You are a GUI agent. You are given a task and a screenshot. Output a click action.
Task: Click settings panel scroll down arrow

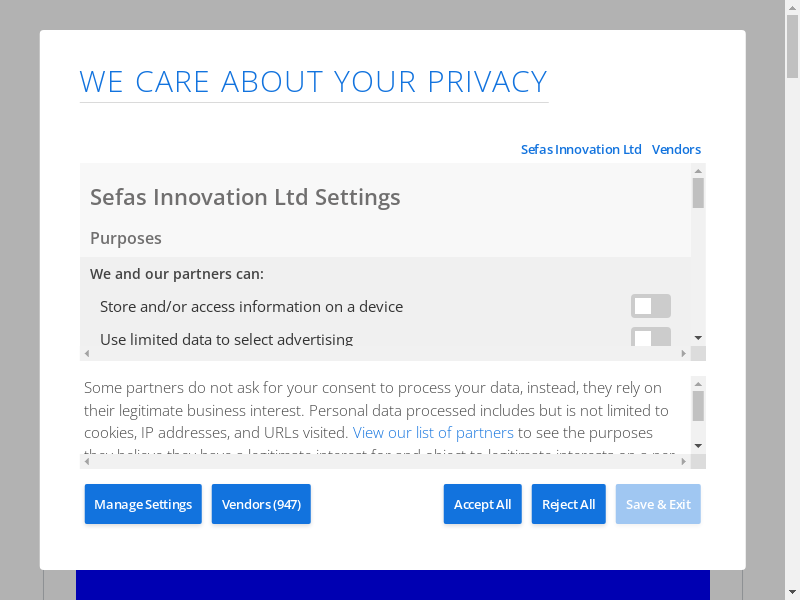click(698, 338)
